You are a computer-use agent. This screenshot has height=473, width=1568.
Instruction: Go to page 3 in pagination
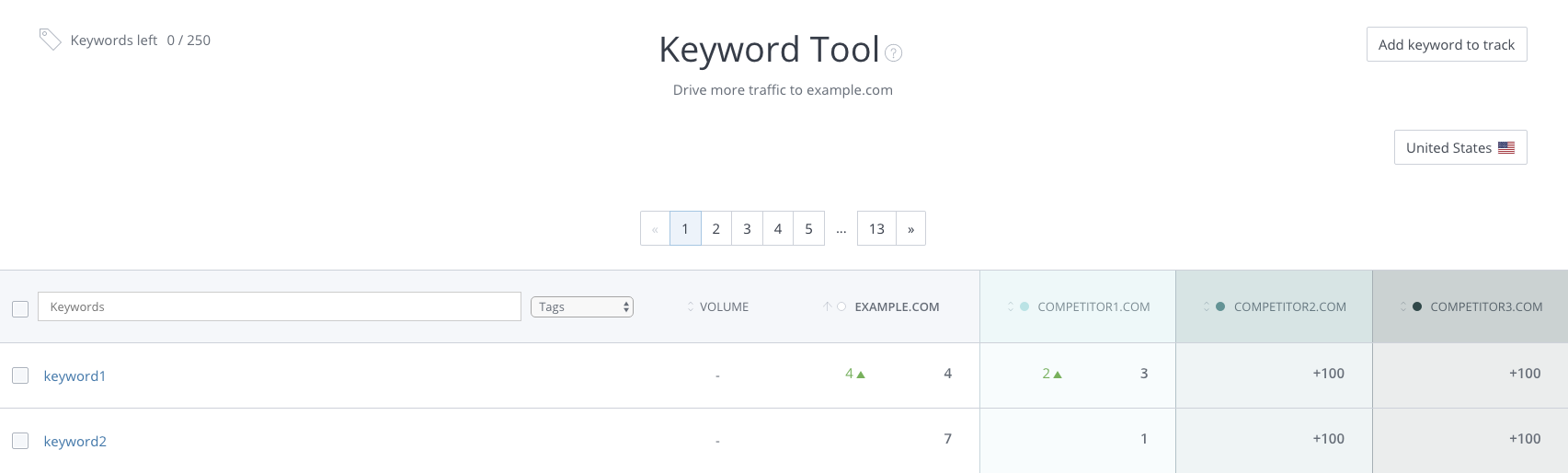point(747,228)
